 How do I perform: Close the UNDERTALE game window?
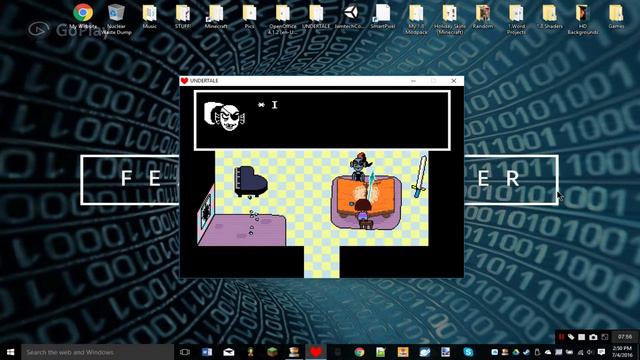tap(453, 81)
